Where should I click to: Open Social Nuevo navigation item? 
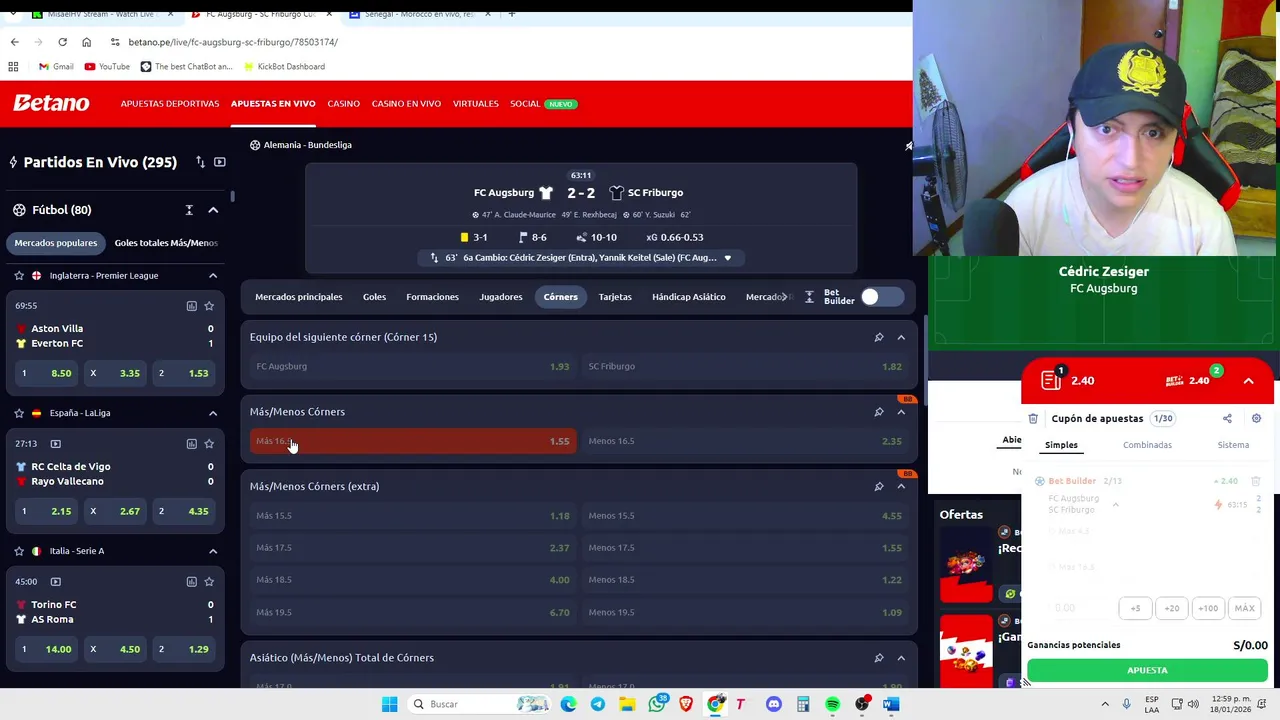tap(543, 104)
